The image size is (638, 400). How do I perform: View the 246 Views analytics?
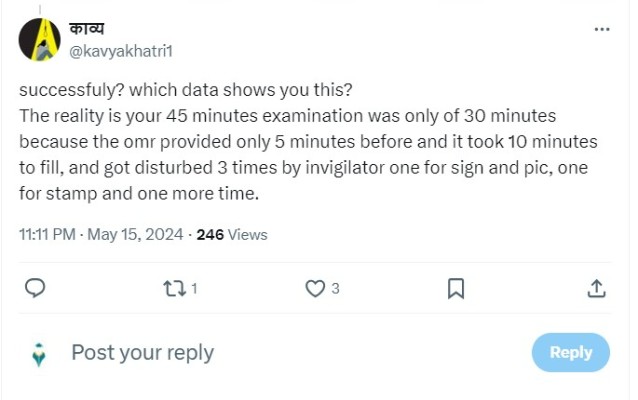pyautogui.click(x=232, y=234)
